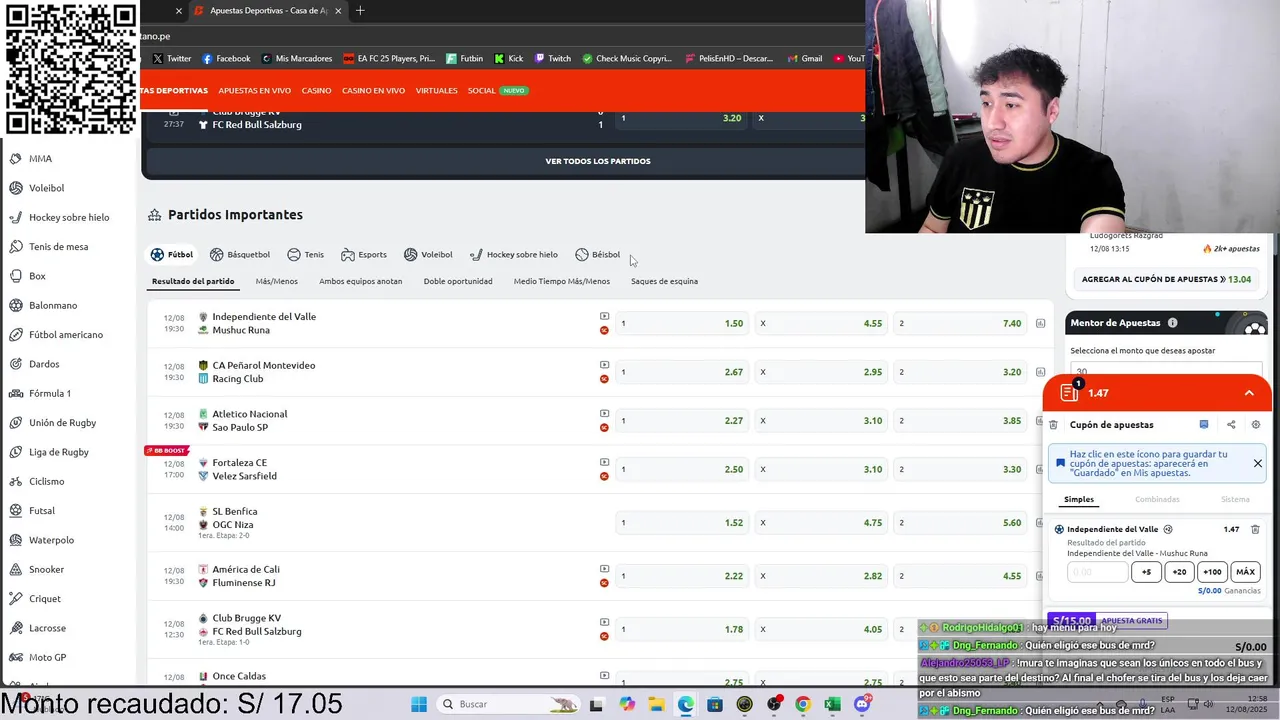Click Windows Start button
Screen dimensions: 1280x720
coord(418,704)
